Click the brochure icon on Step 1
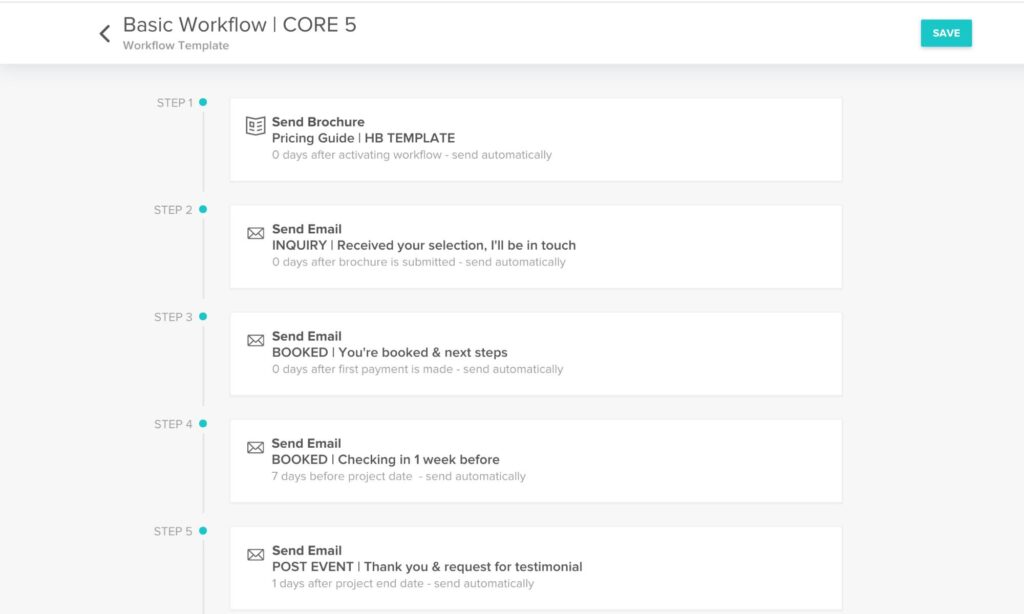Image resolution: width=1024 pixels, height=614 pixels. [255, 126]
